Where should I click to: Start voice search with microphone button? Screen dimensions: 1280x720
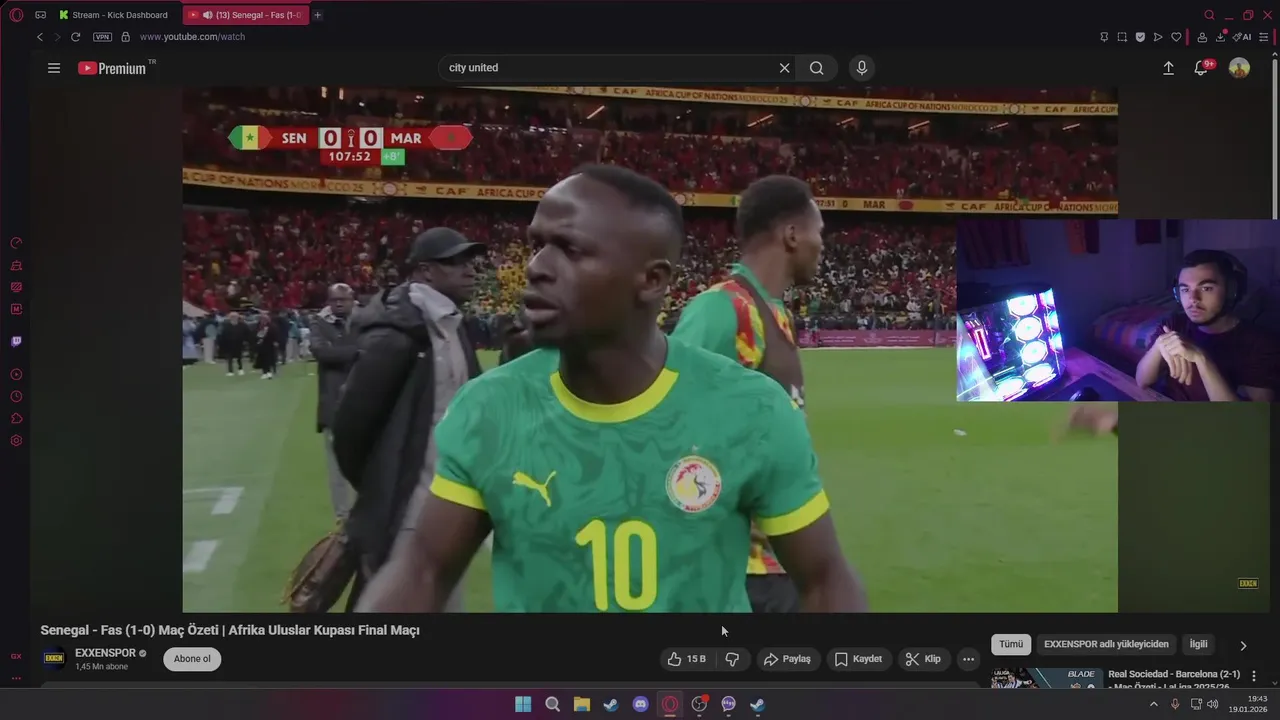coord(862,68)
